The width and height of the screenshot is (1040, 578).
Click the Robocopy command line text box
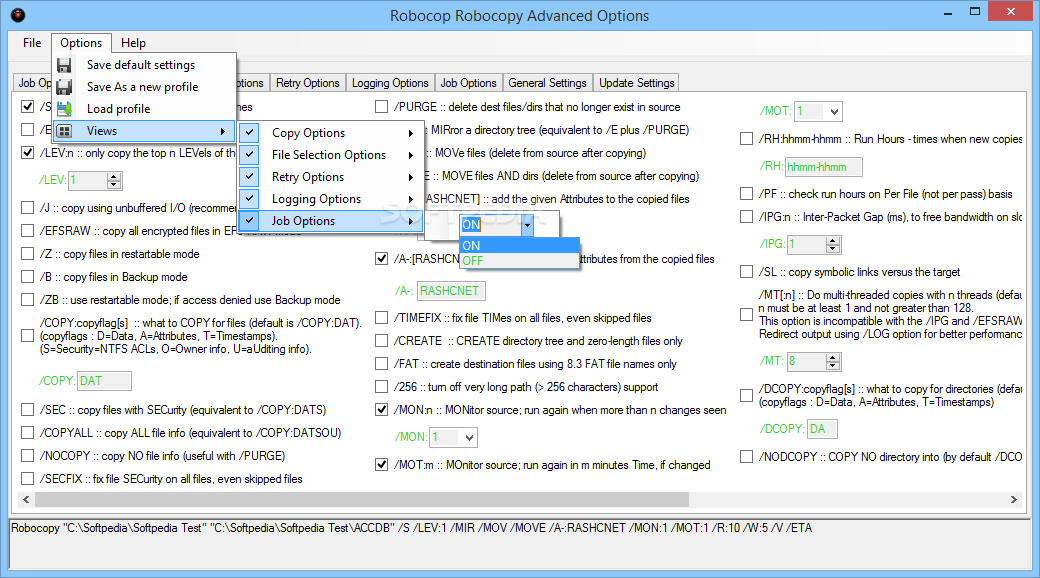pos(519,543)
